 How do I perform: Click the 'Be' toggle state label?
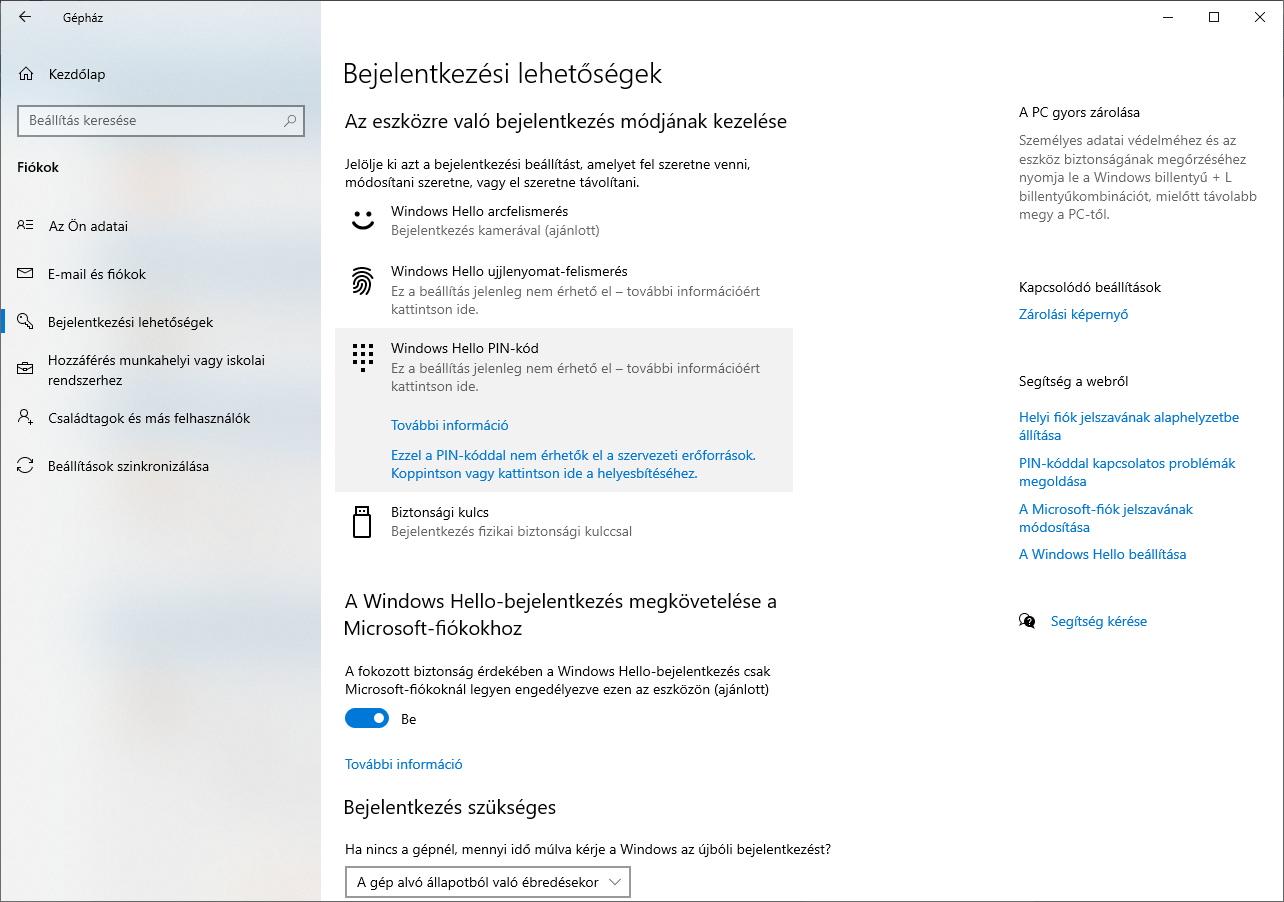(x=408, y=719)
